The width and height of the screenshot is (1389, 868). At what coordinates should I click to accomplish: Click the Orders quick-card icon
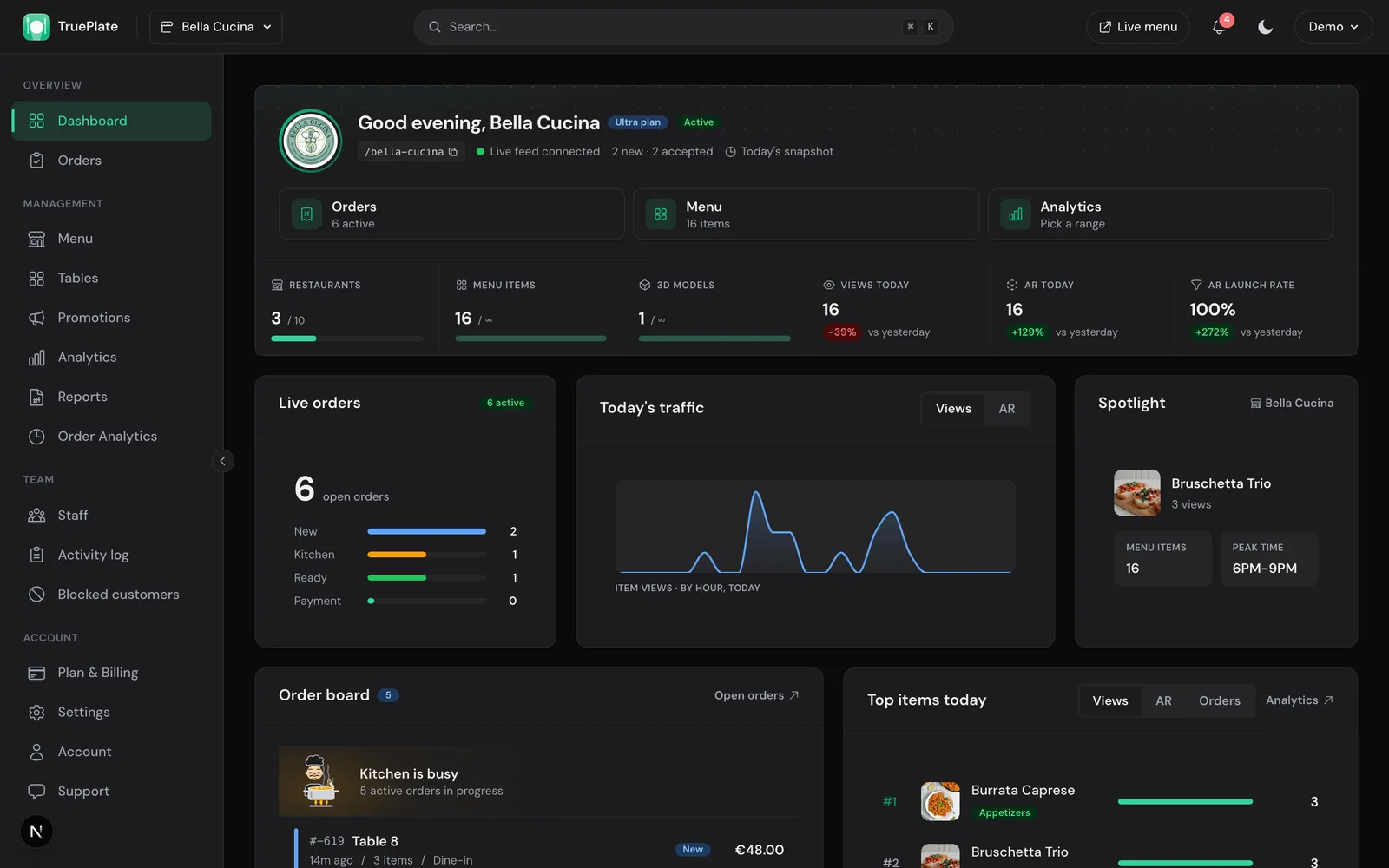pyautogui.click(x=306, y=214)
